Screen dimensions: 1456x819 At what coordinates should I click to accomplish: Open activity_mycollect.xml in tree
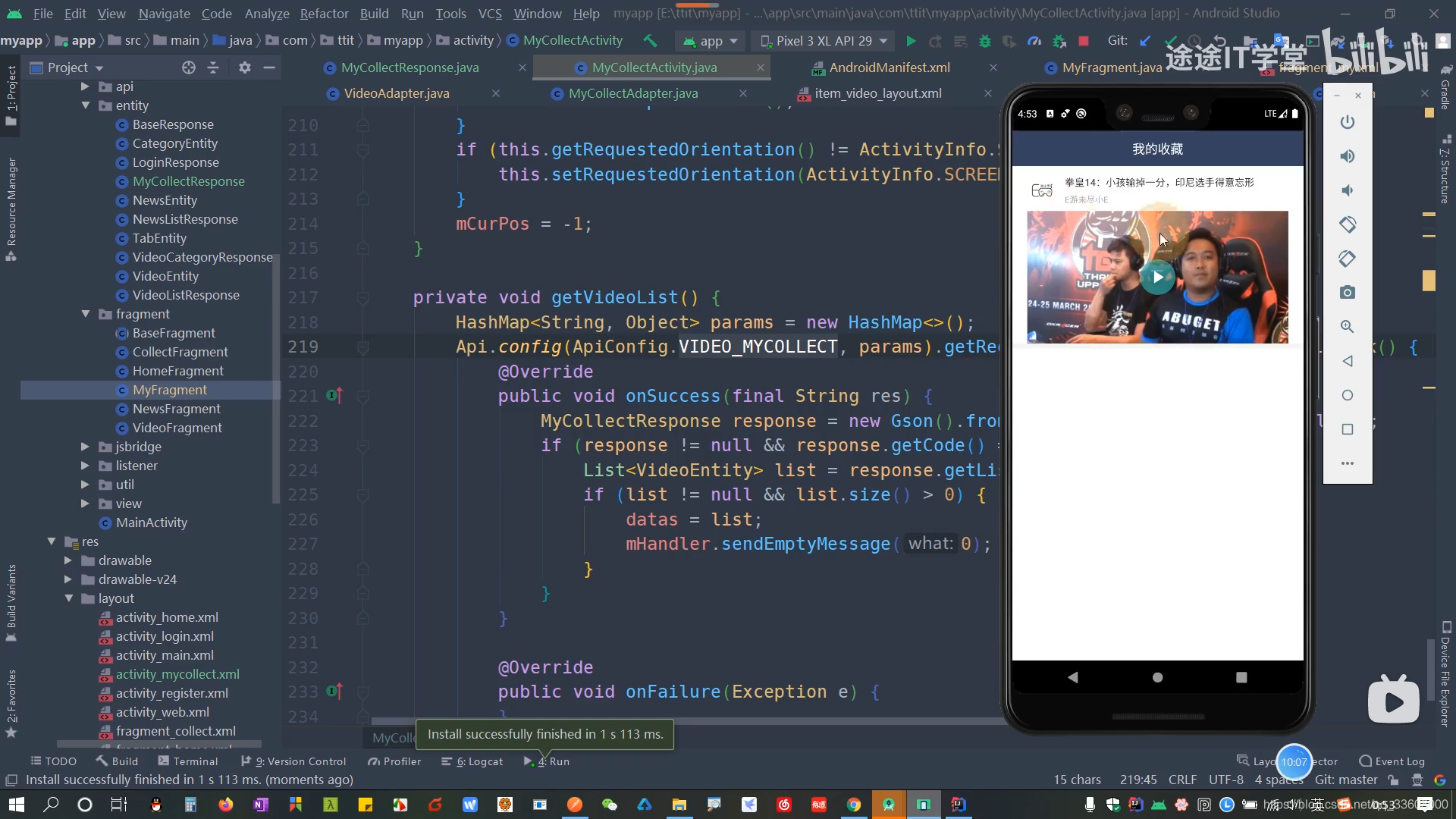(x=177, y=674)
